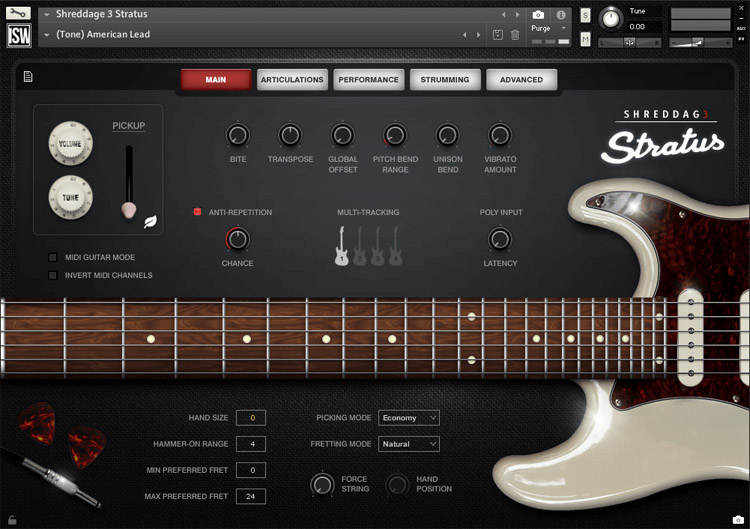This screenshot has width=750, height=529.
Task: Click the Poly Input Latency knob
Action: click(500, 239)
